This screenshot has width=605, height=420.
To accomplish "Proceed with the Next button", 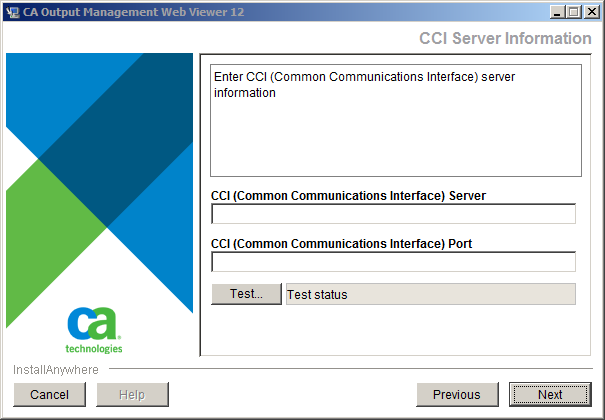I will click(x=549, y=395).
